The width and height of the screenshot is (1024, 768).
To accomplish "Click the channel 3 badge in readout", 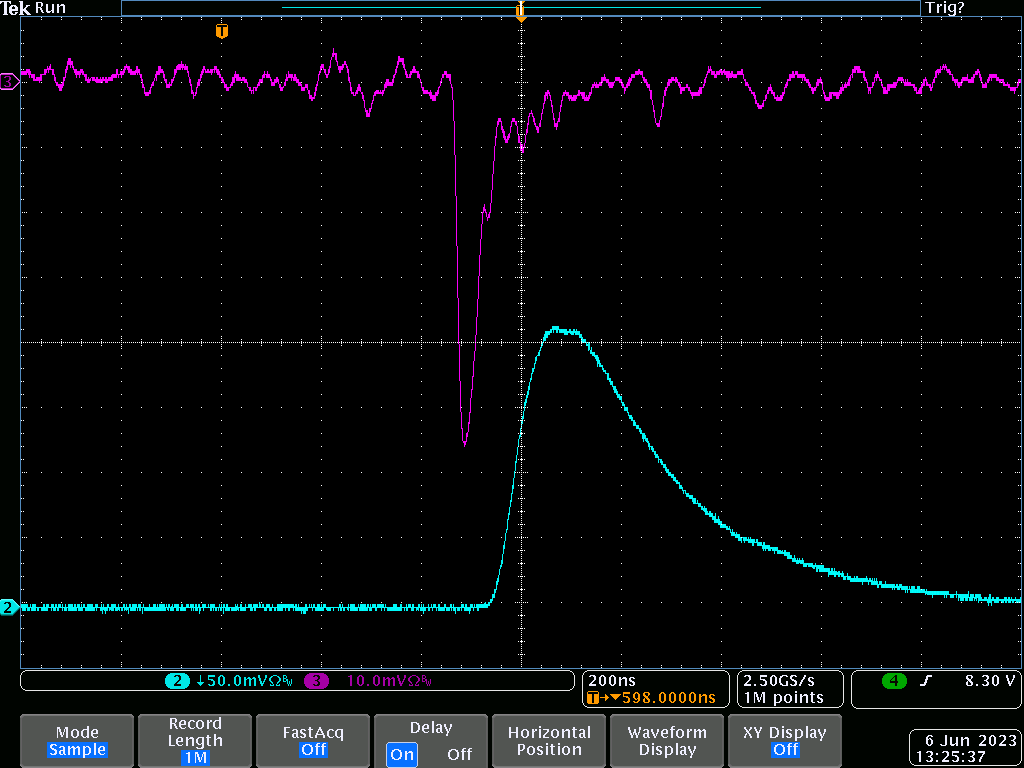I will [316, 681].
